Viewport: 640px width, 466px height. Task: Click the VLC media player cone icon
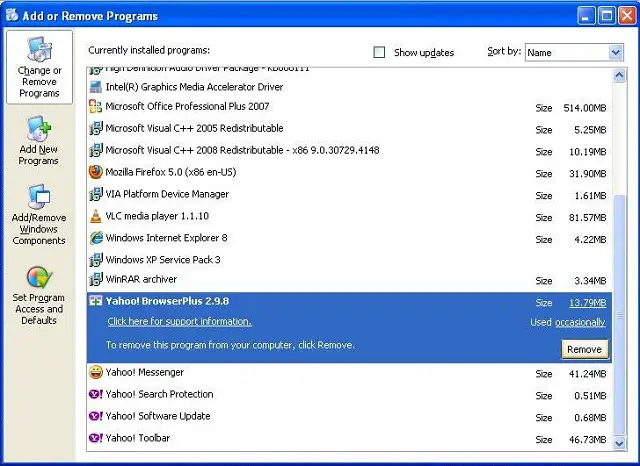point(96,216)
